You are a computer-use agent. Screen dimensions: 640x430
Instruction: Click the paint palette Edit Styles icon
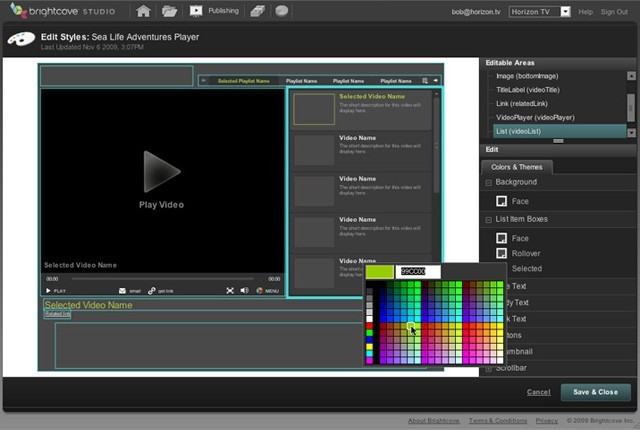click(21, 40)
